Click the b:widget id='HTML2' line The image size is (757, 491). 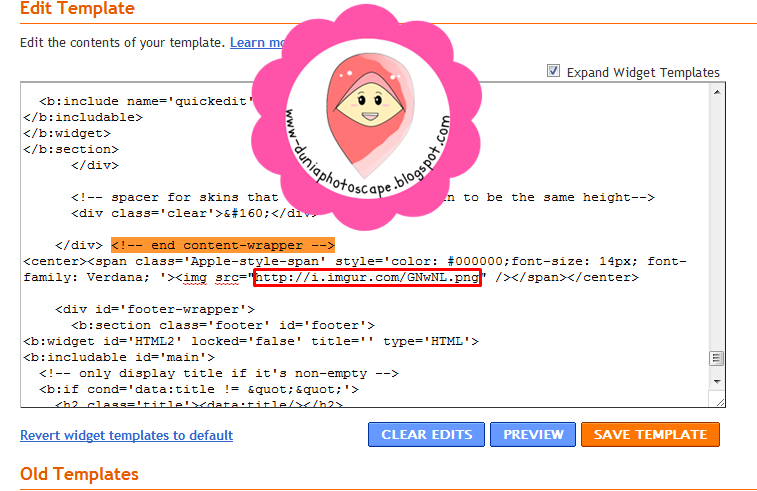251,341
